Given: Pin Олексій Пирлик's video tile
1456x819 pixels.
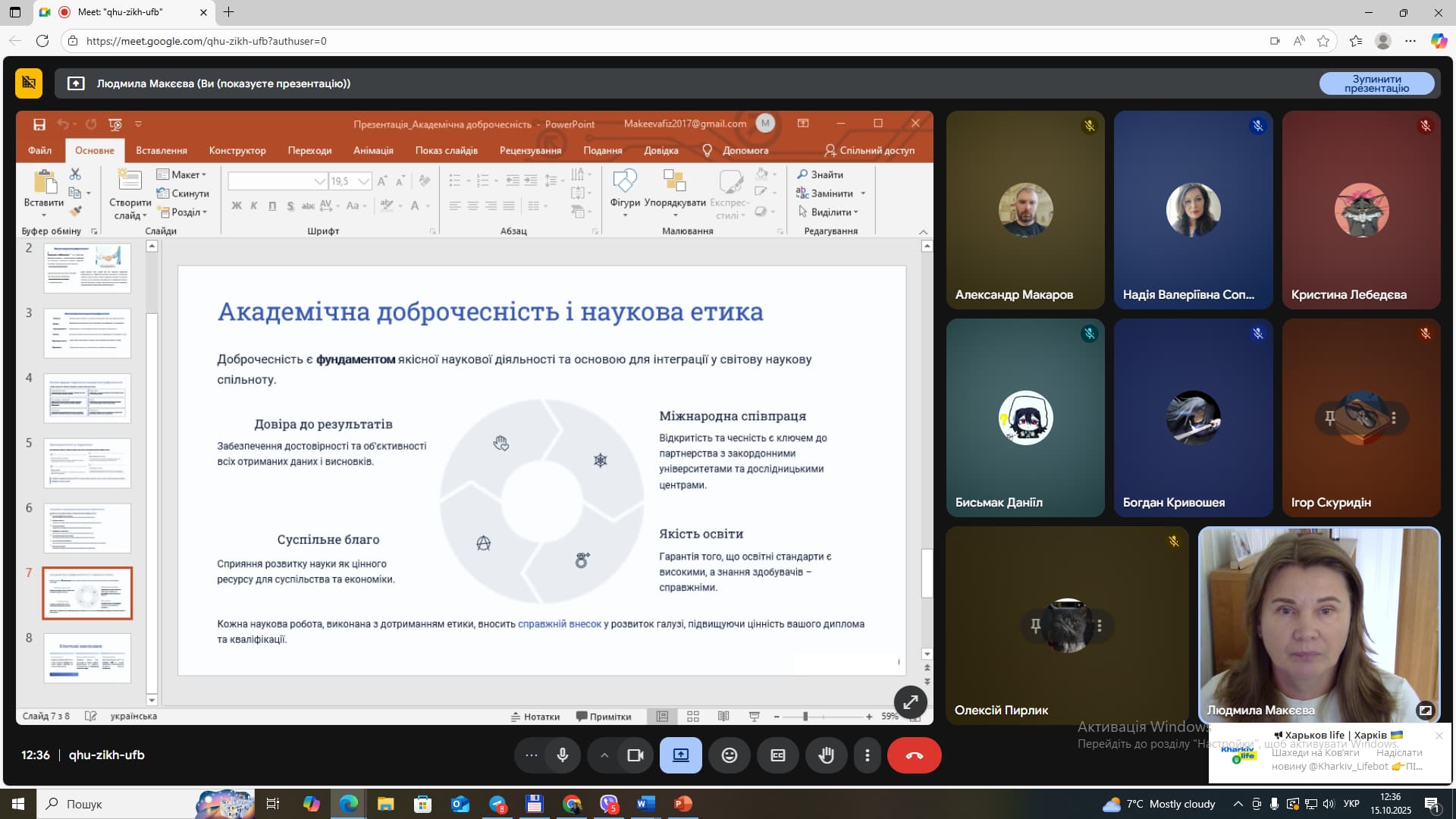Looking at the screenshot, I should [x=1035, y=626].
